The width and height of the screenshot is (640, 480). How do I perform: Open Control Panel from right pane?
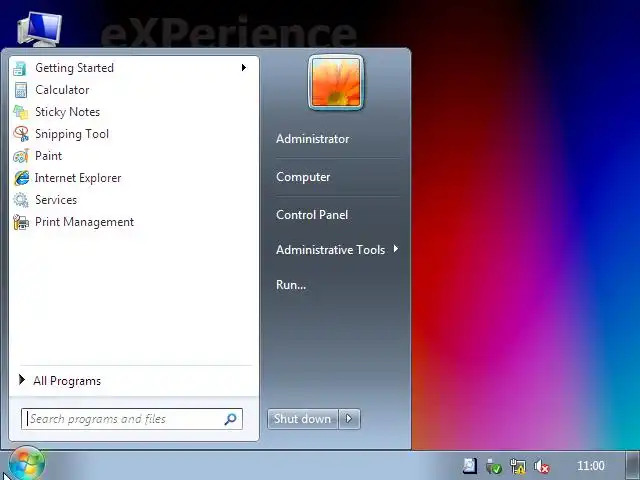tap(312, 215)
